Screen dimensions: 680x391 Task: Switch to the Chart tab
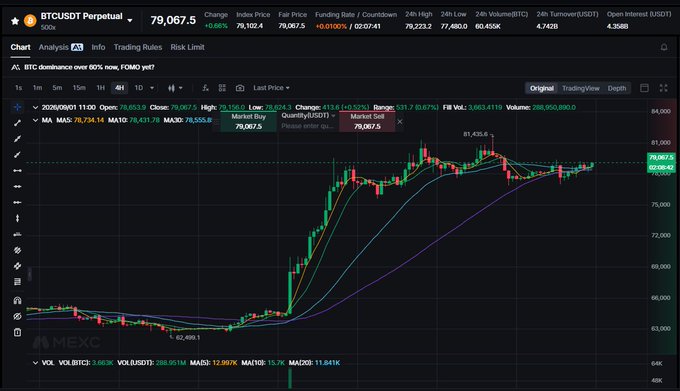coord(20,47)
